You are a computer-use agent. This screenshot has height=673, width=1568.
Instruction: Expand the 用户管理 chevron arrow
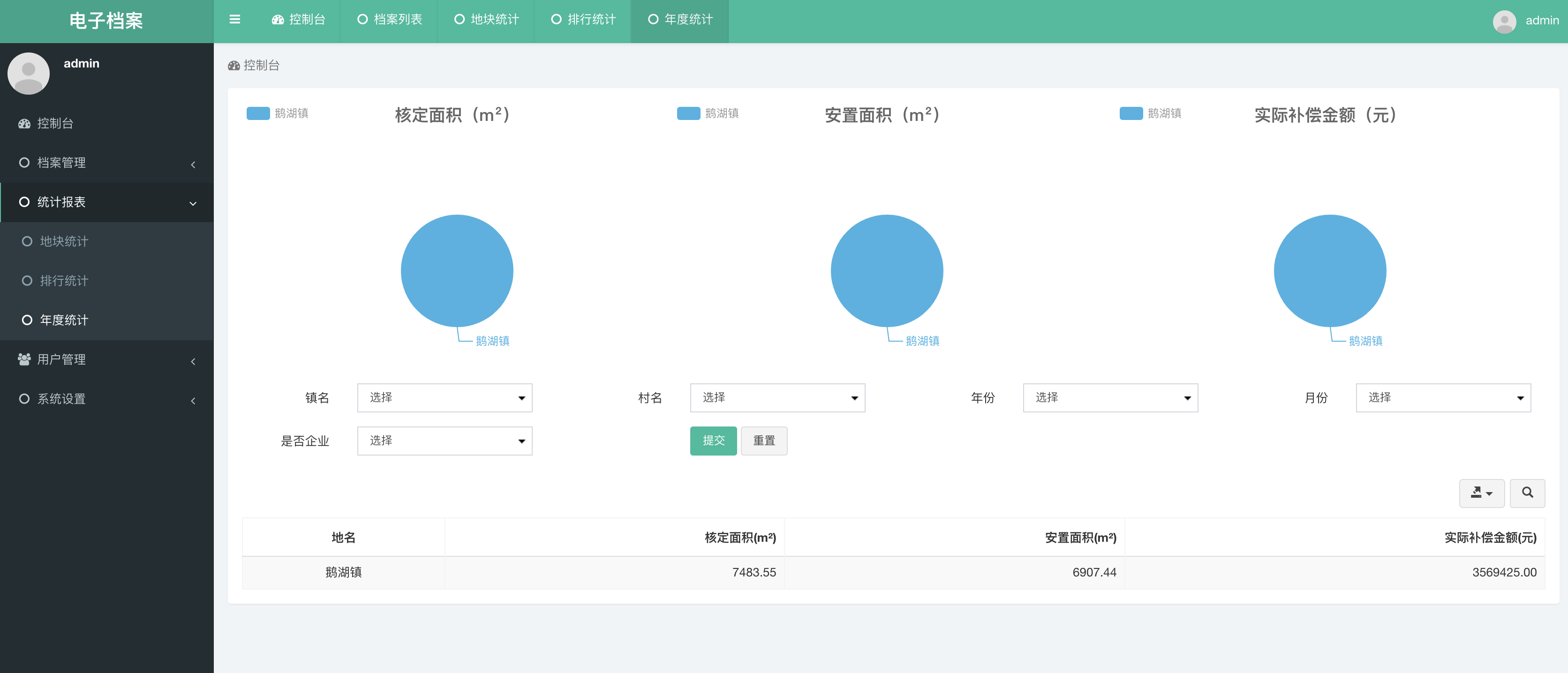[193, 361]
